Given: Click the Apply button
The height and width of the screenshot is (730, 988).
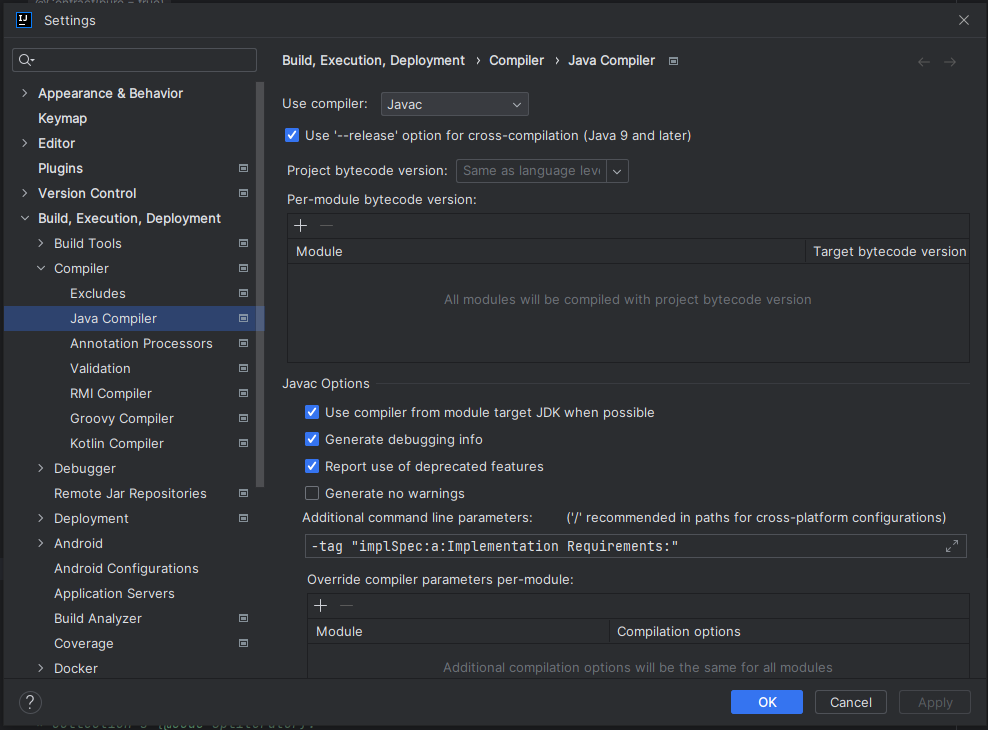Looking at the screenshot, I should pos(935,702).
